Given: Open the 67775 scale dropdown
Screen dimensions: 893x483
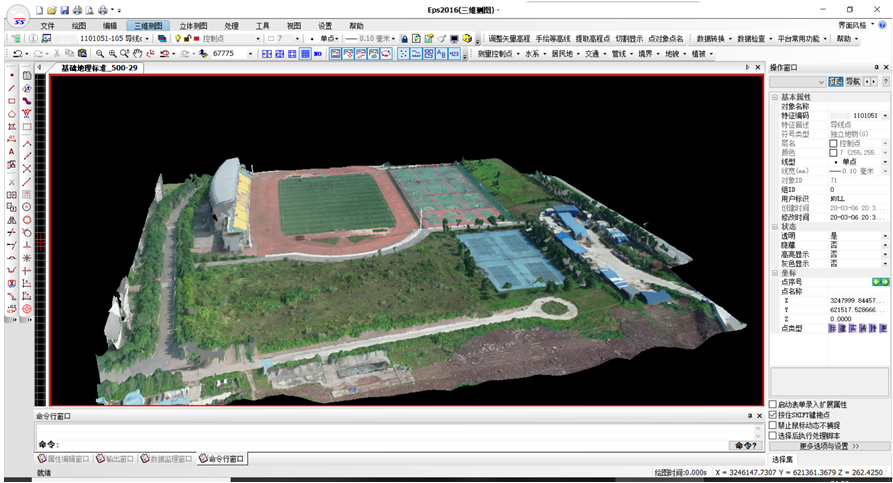Looking at the screenshot, I should coord(250,54).
